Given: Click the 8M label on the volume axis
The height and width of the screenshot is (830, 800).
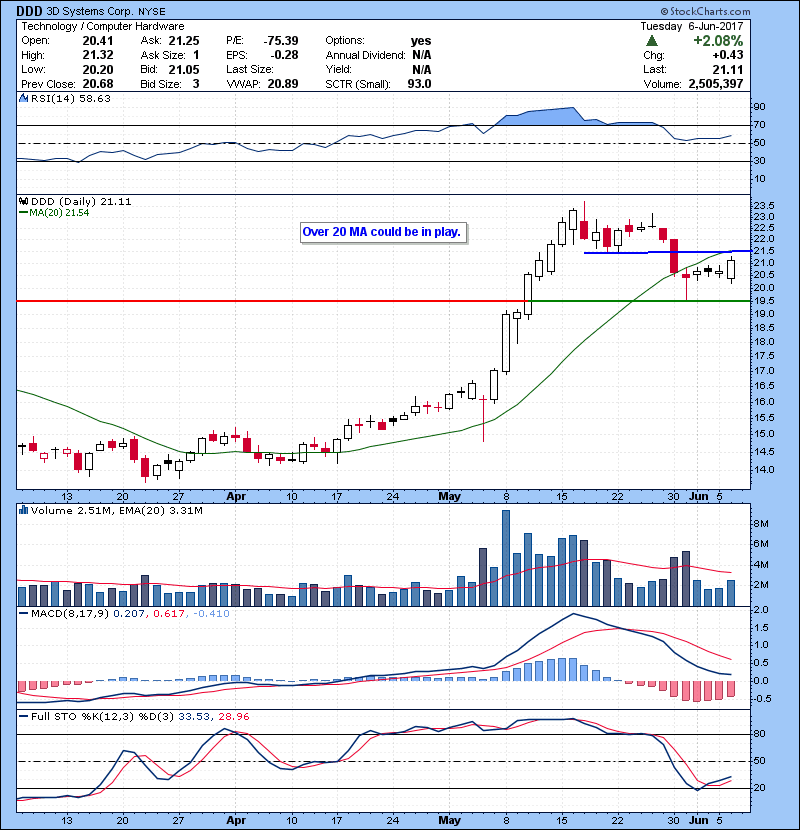Looking at the screenshot, I should 761,524.
